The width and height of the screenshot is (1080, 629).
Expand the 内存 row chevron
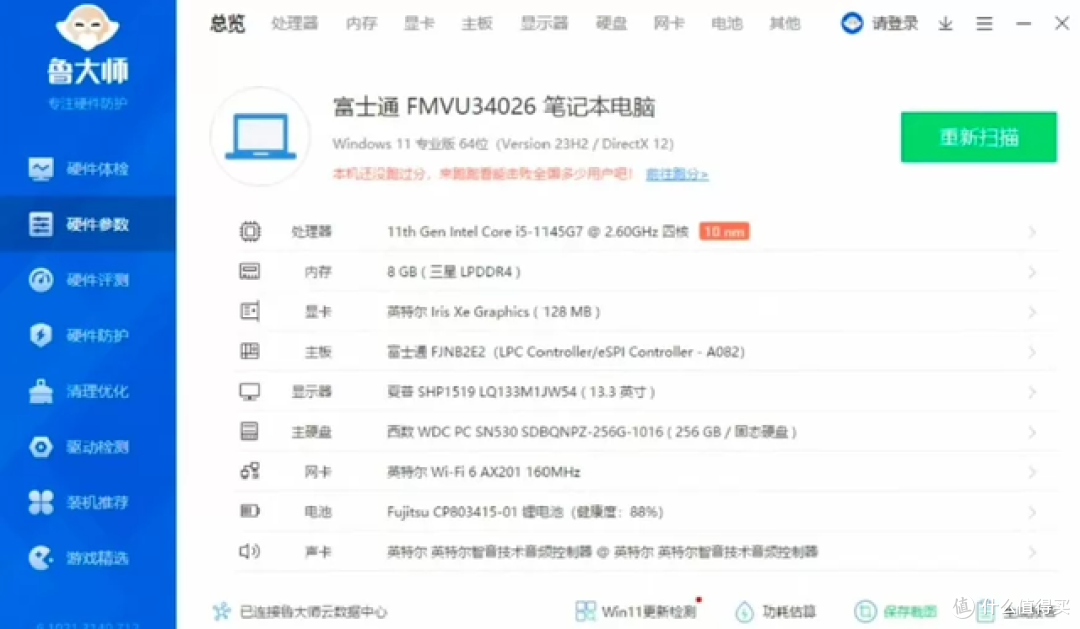tap(1032, 272)
